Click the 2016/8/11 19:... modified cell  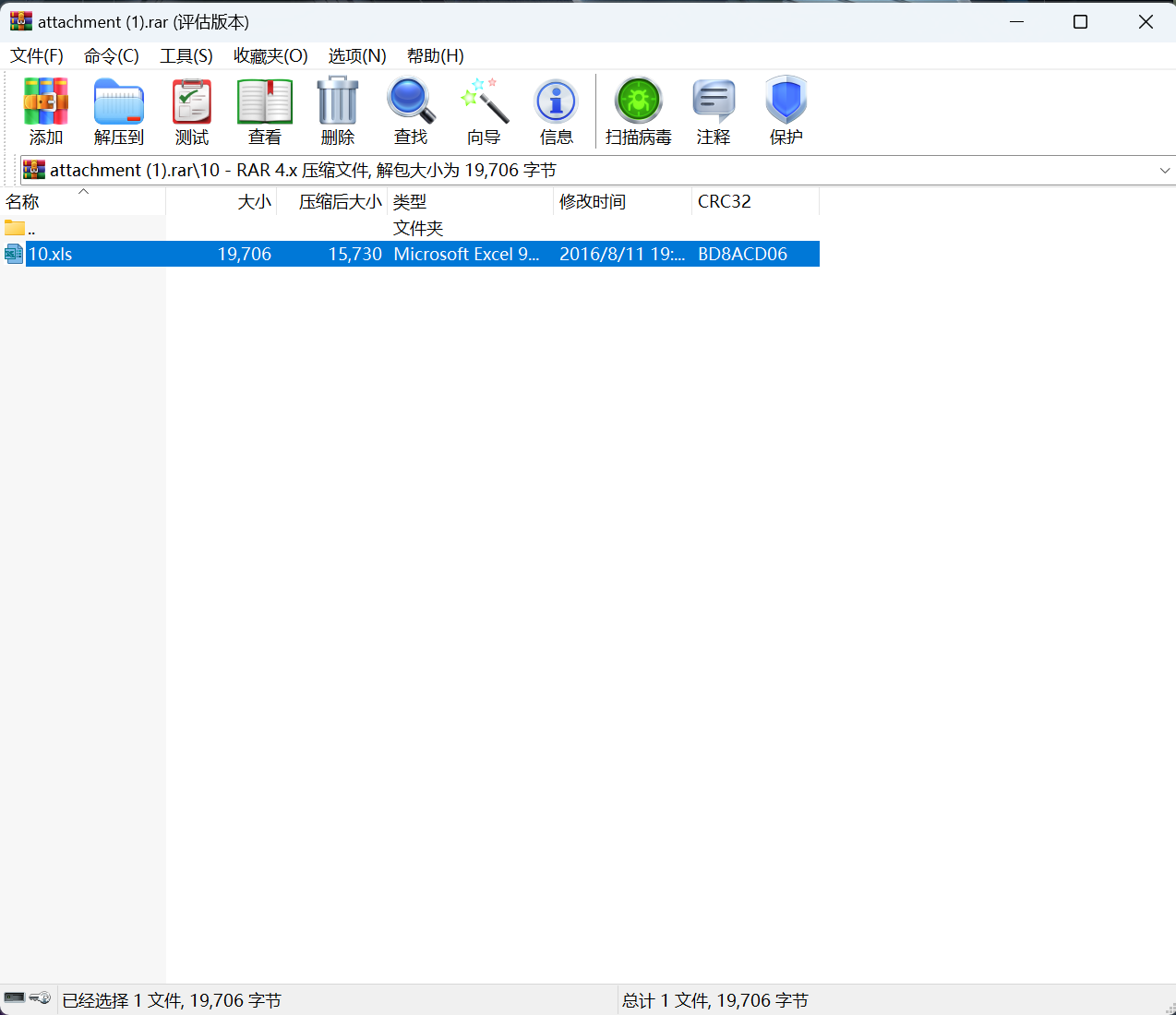[x=622, y=254]
